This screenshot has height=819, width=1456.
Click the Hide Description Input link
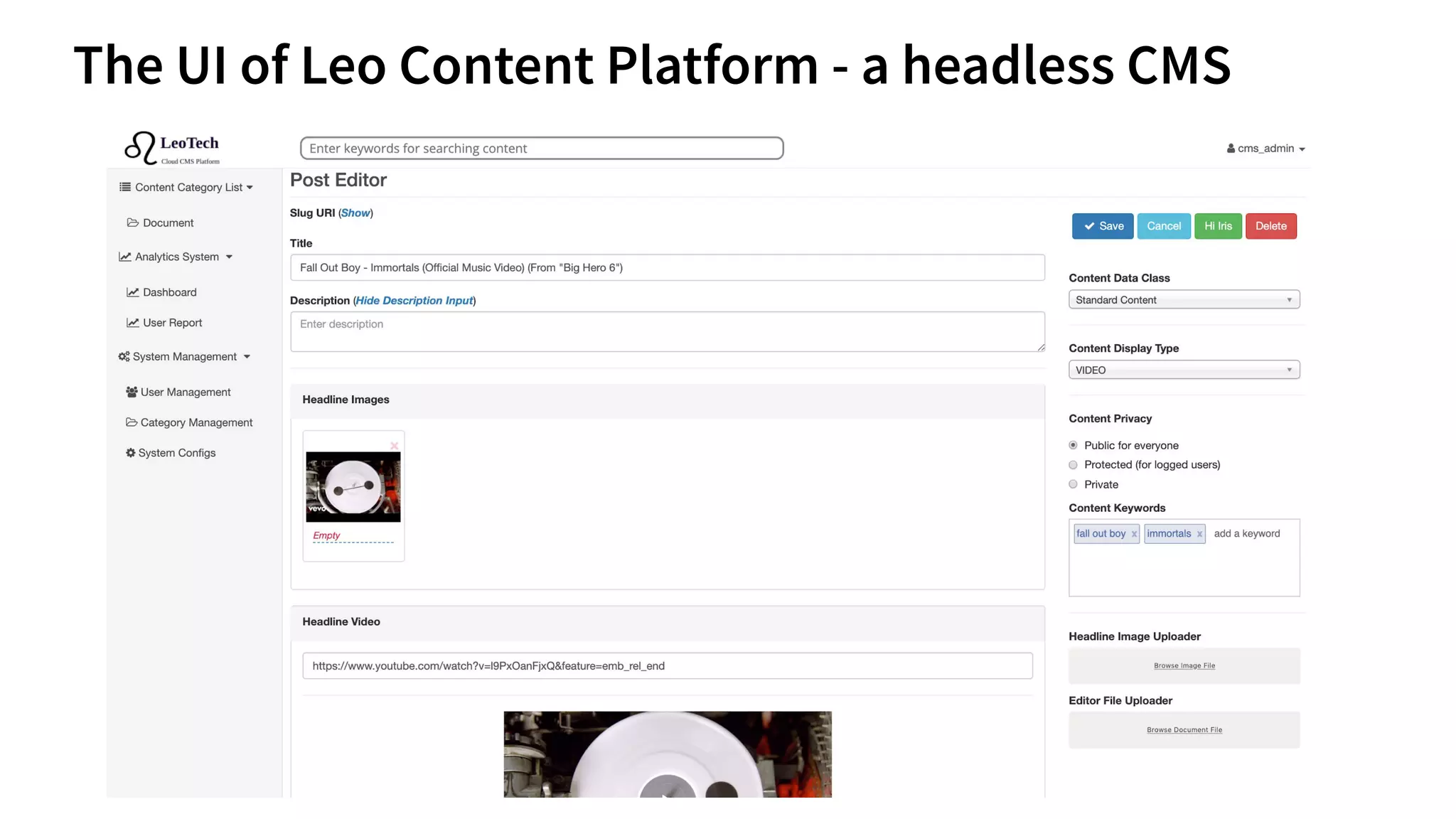point(414,301)
